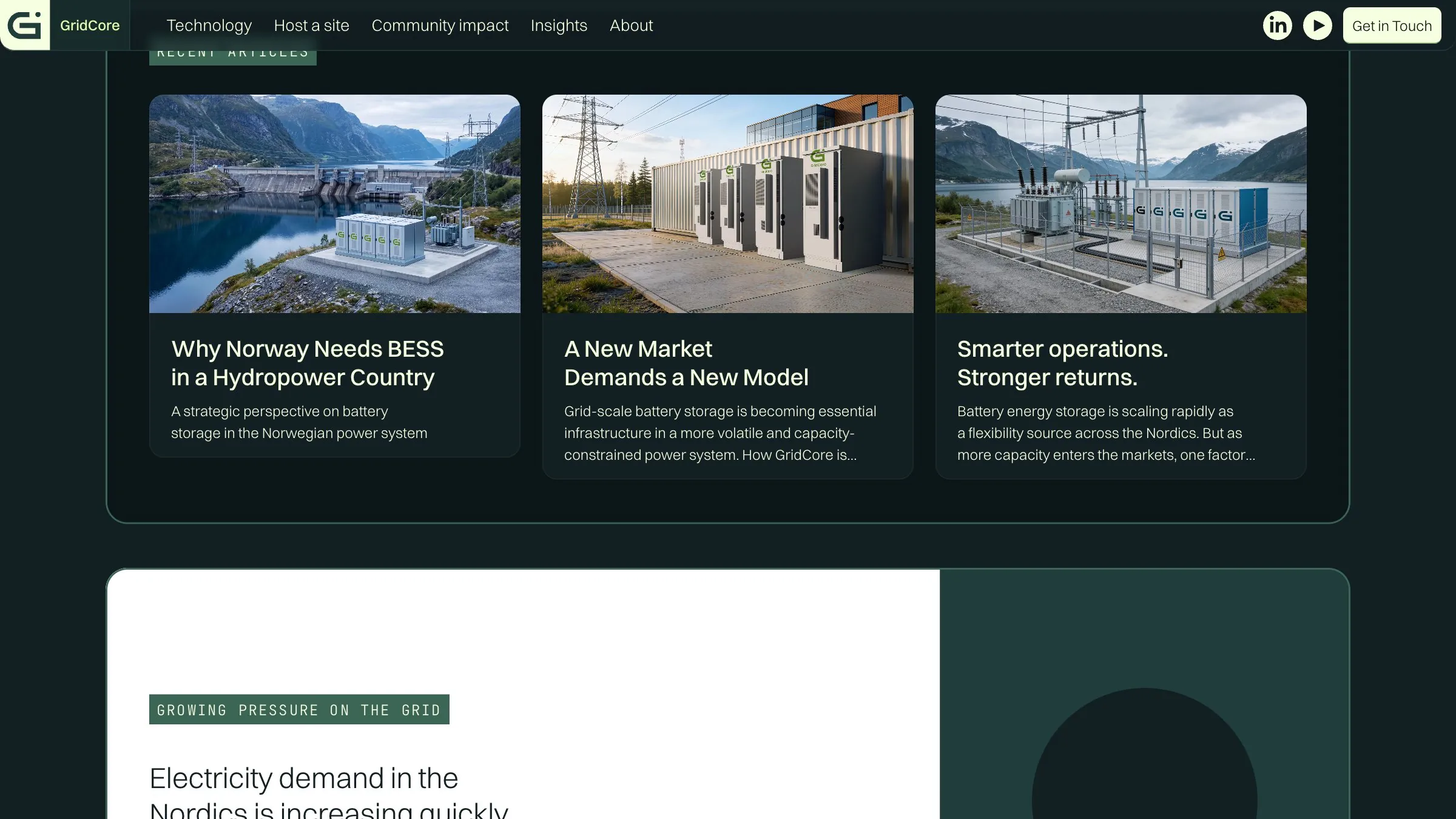Image resolution: width=1456 pixels, height=819 pixels.
Task: Open 'Smarter operations. Stronger returns.' title
Action: coord(1062,363)
